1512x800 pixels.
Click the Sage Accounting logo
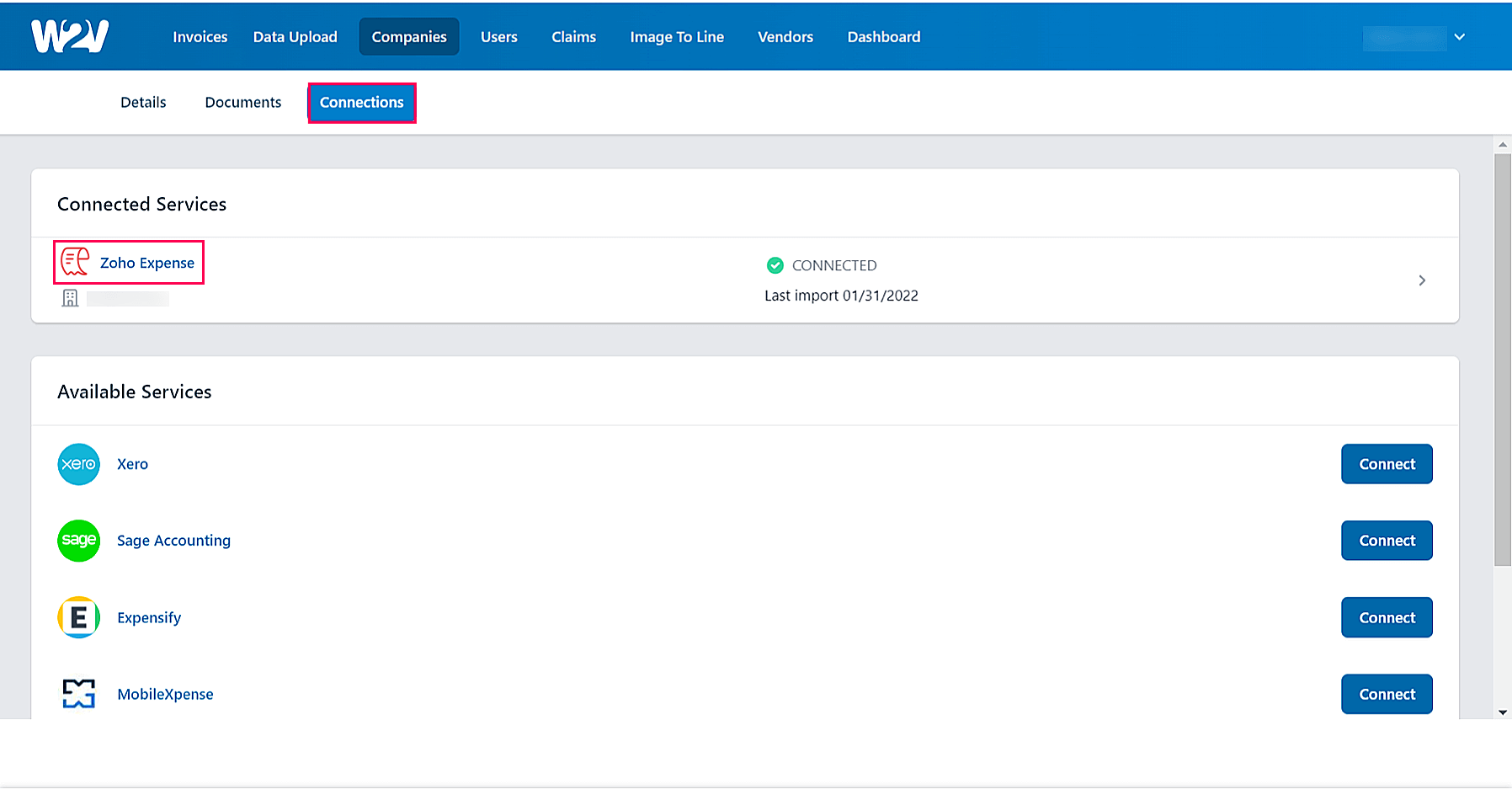tap(78, 541)
